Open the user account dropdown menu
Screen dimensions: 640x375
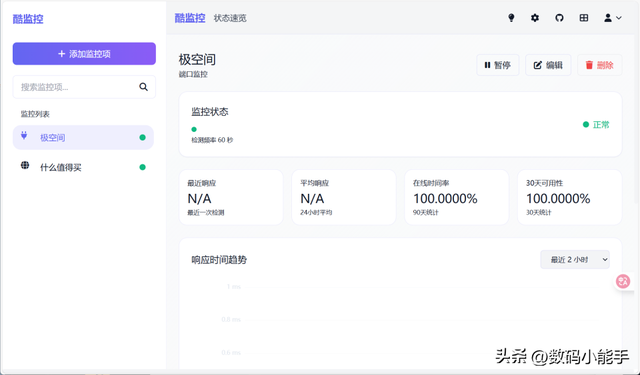click(x=613, y=18)
